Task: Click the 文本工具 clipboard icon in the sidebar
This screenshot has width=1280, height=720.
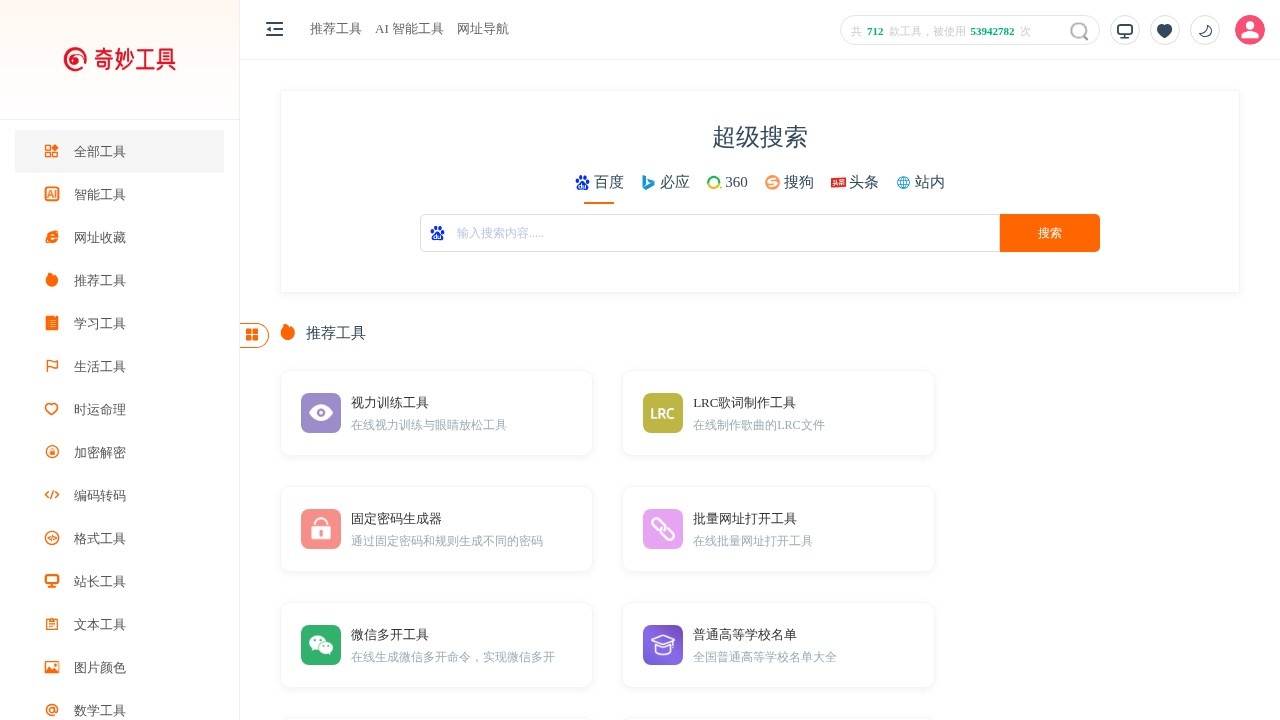Action: pyautogui.click(x=52, y=624)
